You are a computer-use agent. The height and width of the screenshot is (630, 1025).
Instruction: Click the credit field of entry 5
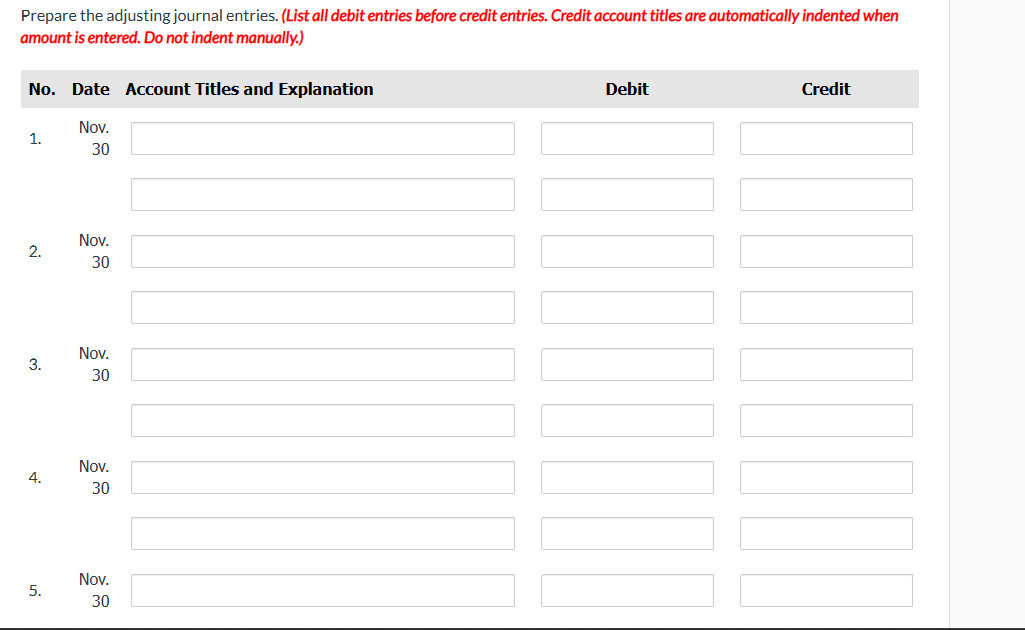(825, 590)
